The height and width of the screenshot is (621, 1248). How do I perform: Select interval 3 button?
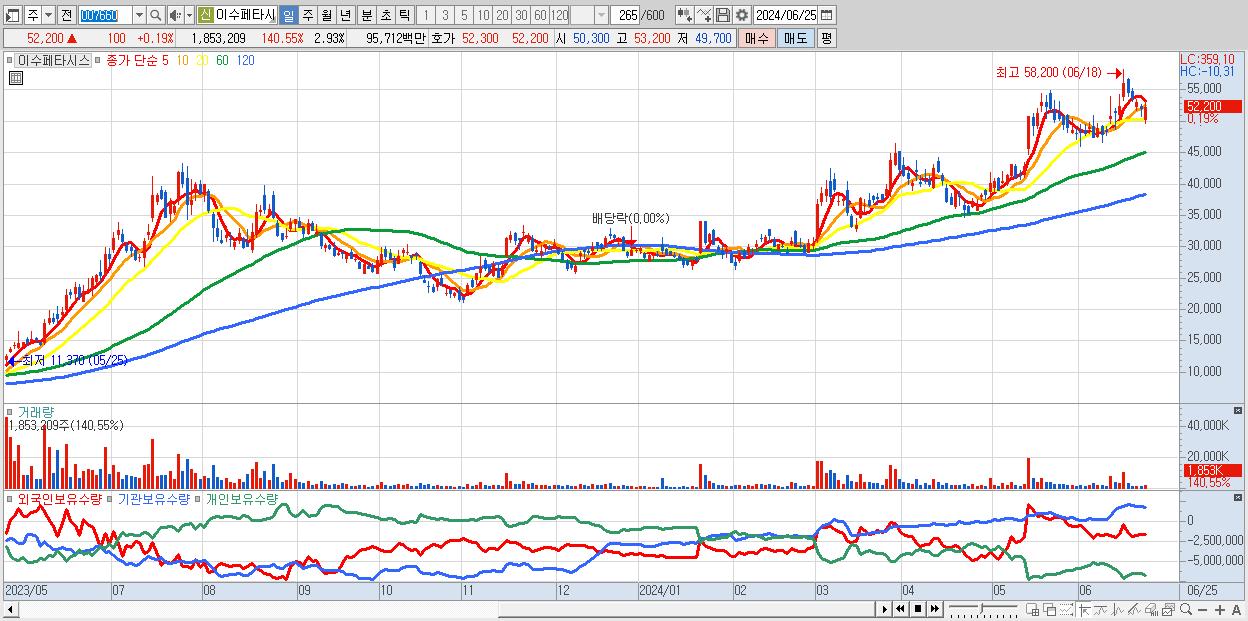point(445,15)
